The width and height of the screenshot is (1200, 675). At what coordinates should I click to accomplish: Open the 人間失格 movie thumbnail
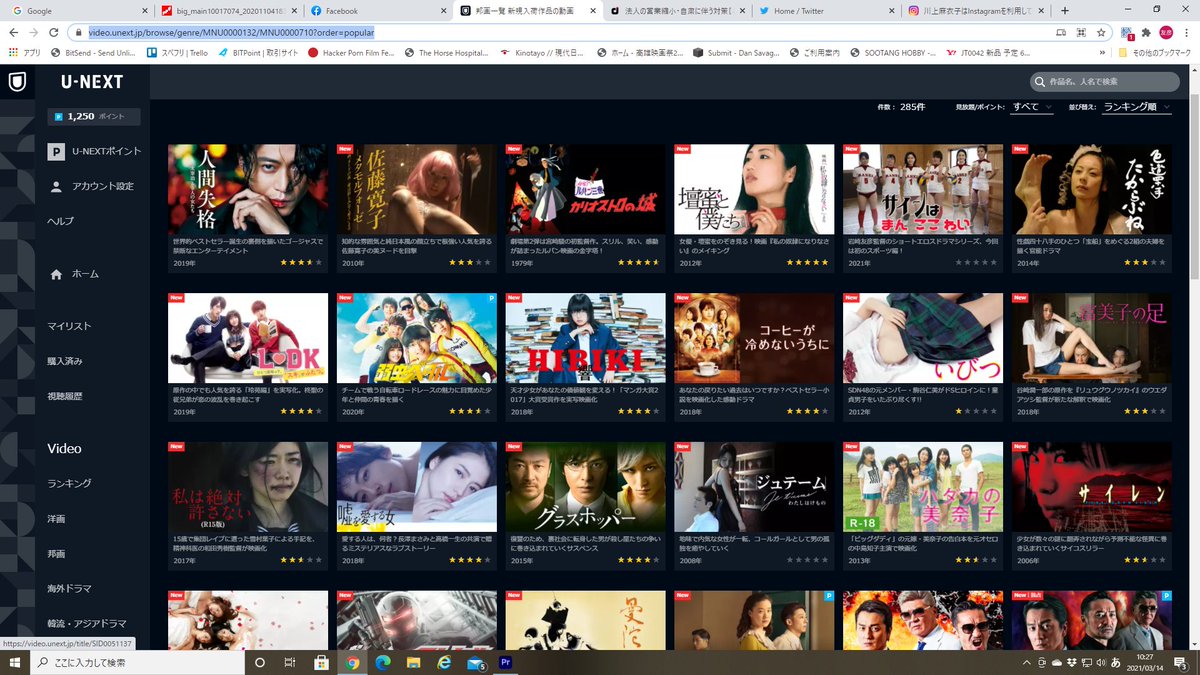248,189
